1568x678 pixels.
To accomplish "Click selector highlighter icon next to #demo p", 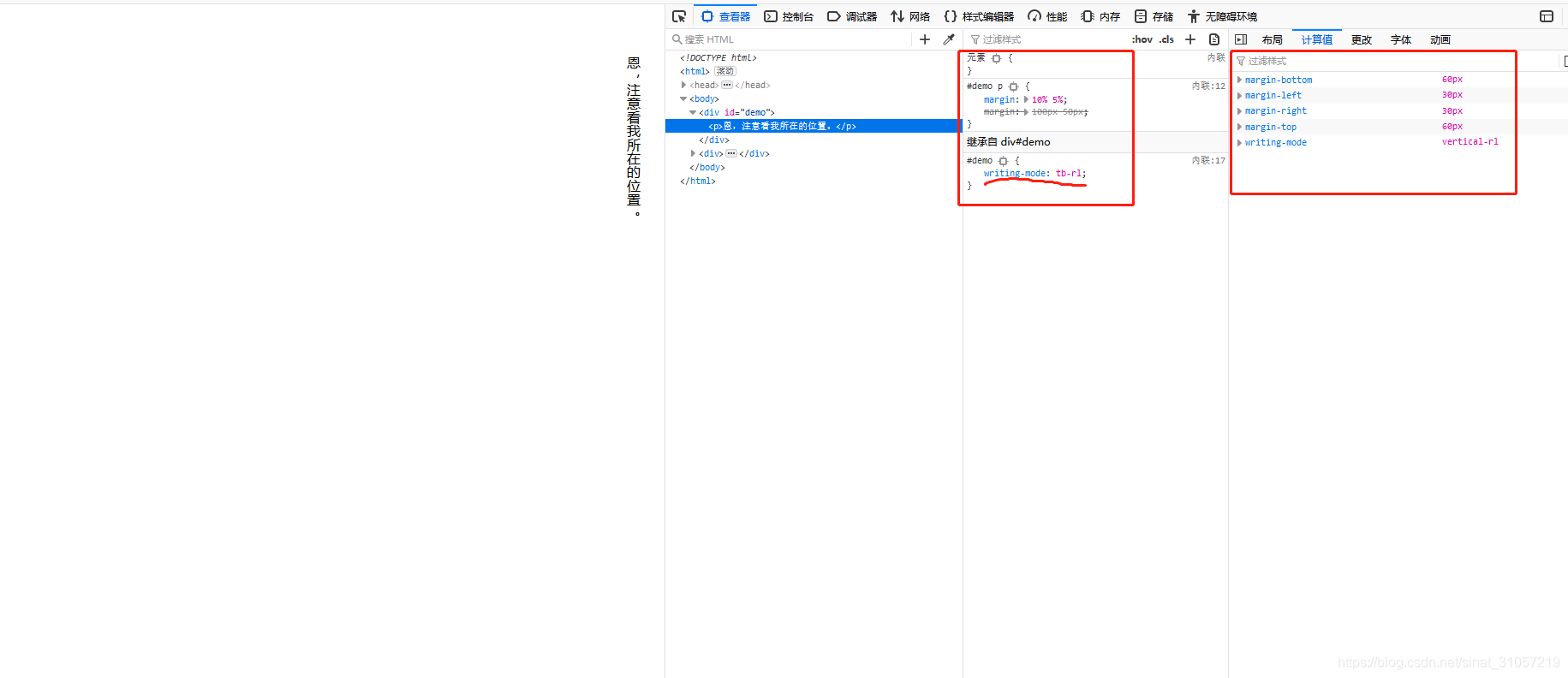I will tap(1014, 86).
